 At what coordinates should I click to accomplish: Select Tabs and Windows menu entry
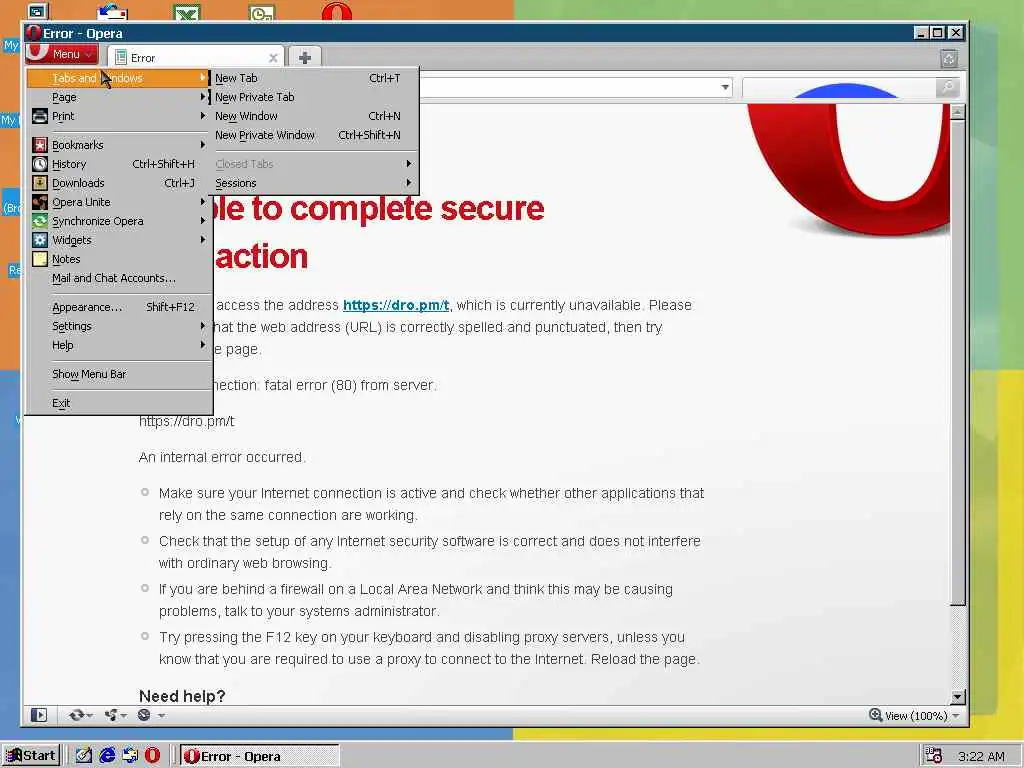pyautogui.click(x=119, y=78)
